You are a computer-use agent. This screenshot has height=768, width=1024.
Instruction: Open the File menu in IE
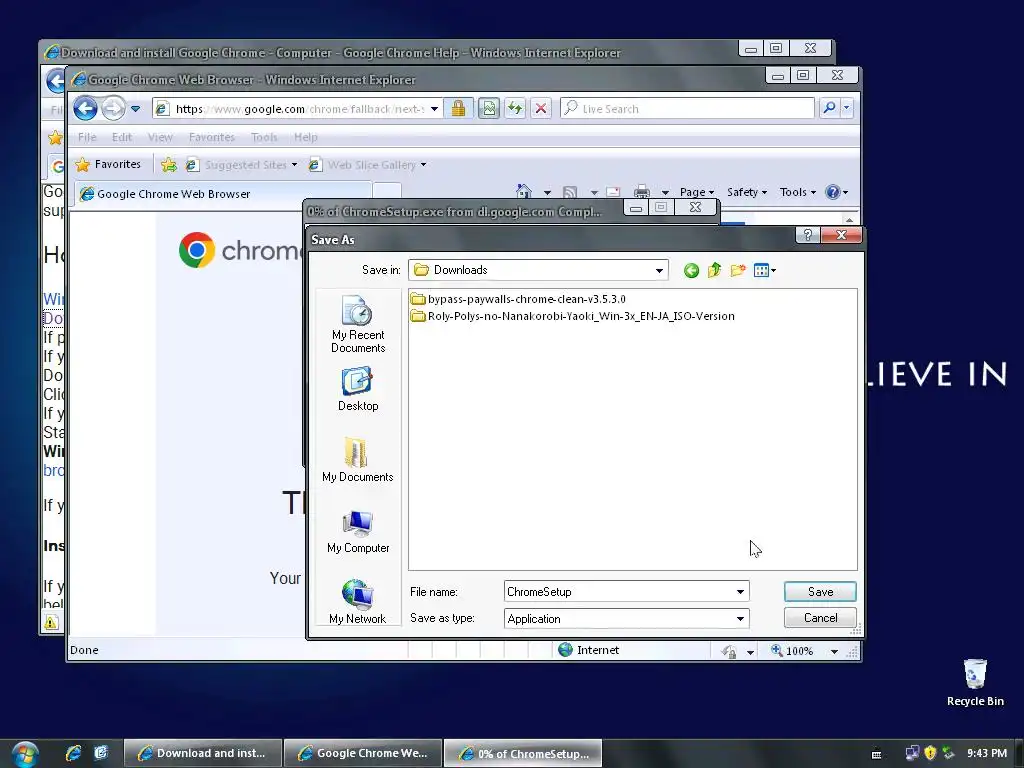coord(87,137)
